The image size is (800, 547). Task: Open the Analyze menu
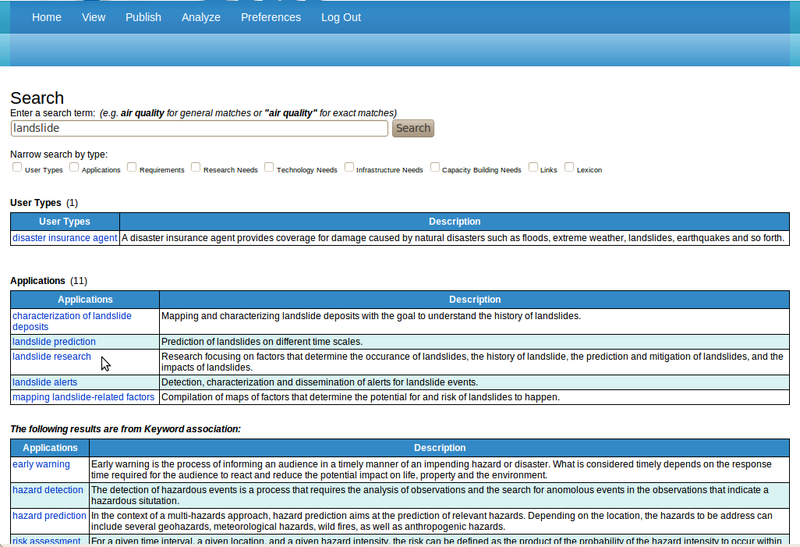tap(200, 17)
